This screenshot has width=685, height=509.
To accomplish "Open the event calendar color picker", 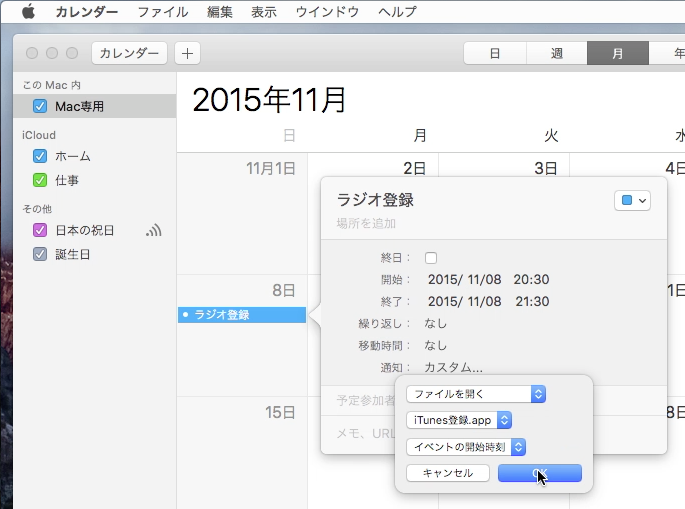I will coord(633,200).
